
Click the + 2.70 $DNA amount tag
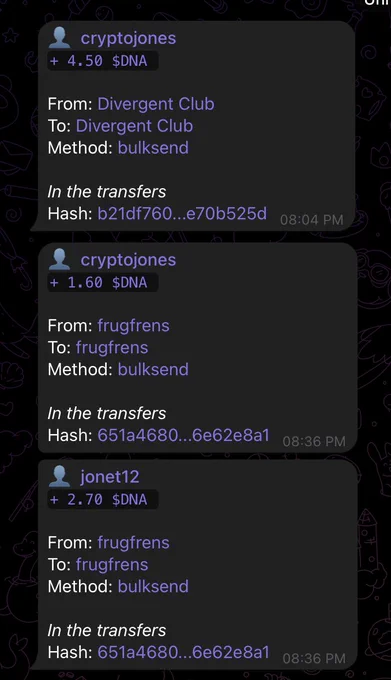coord(103,499)
